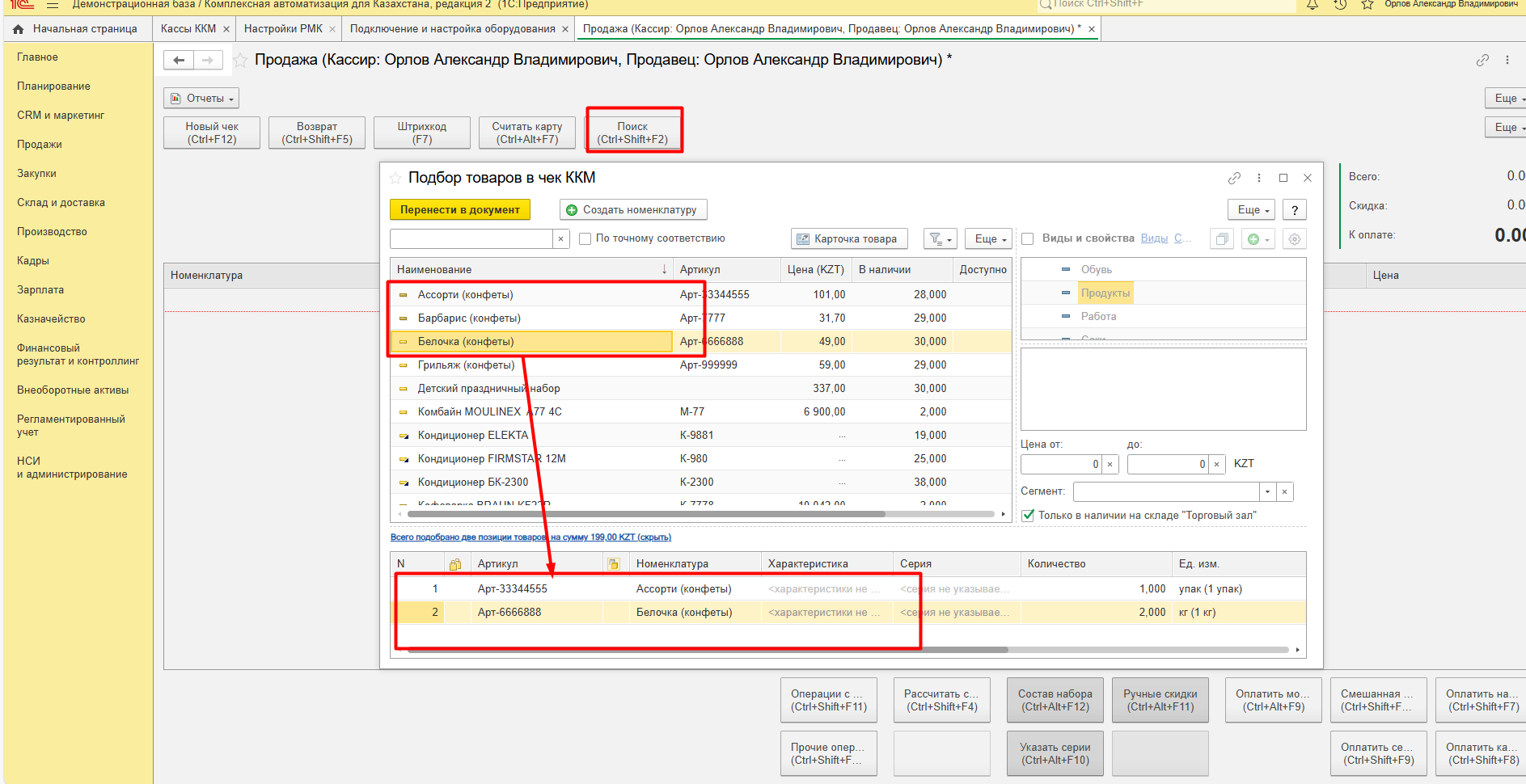Open the Сегмент dropdown arrow

(x=1267, y=491)
